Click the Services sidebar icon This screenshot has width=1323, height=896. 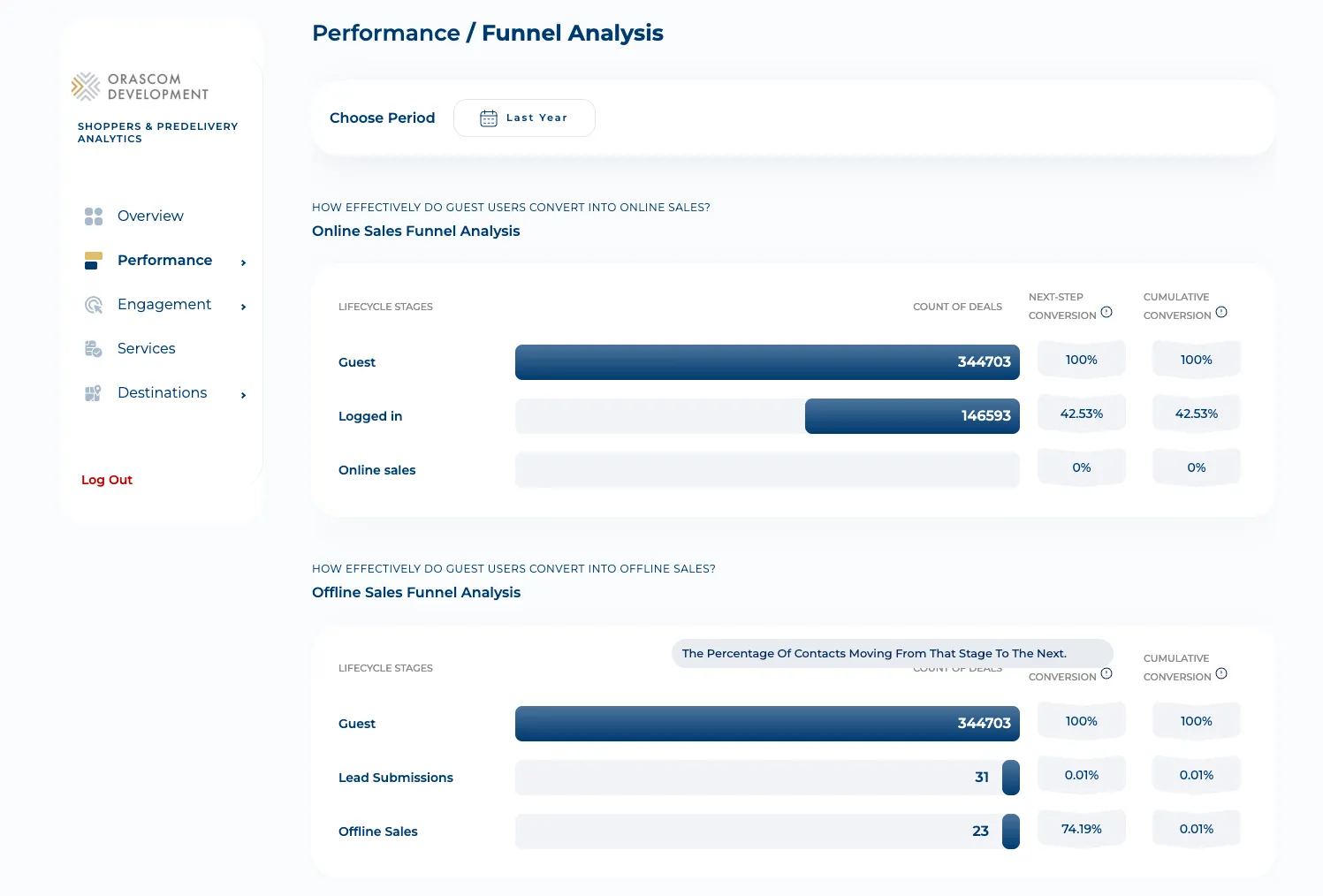coord(94,349)
